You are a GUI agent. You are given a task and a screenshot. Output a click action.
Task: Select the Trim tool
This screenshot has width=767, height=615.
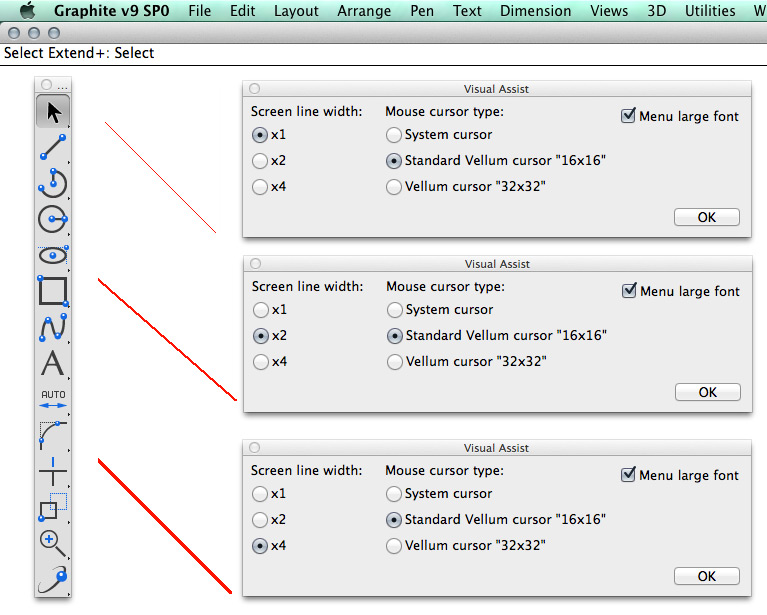(52, 471)
